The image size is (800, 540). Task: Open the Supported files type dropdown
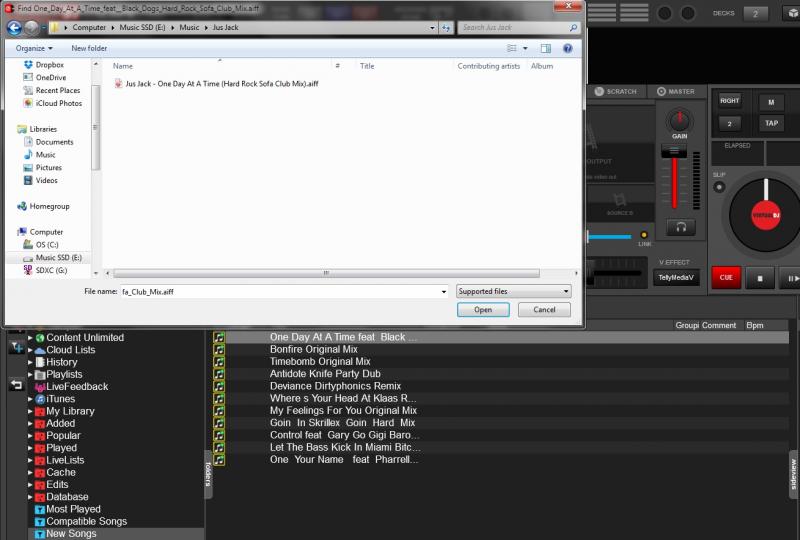pos(513,291)
